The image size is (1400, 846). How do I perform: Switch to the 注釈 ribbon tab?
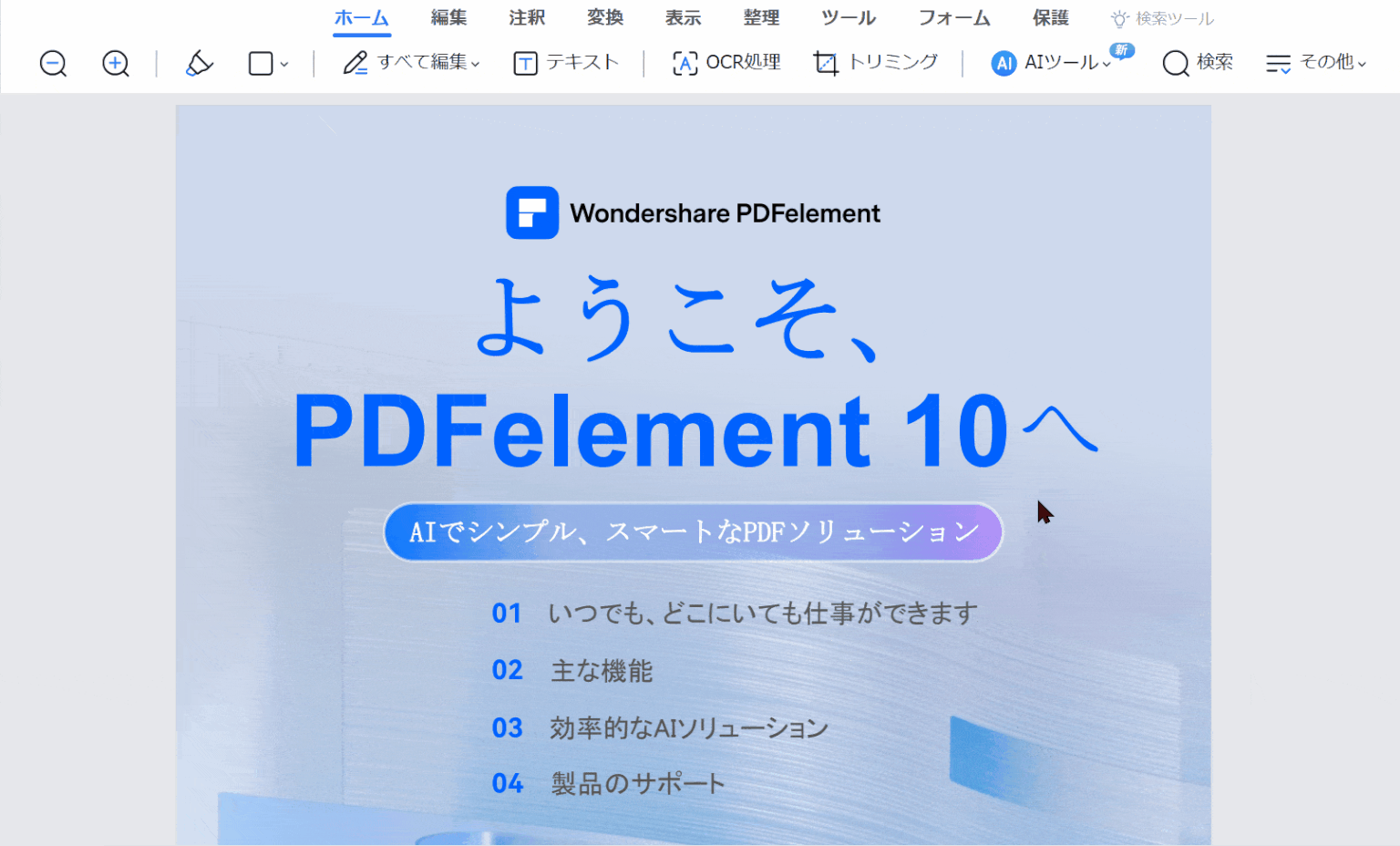coord(527,17)
